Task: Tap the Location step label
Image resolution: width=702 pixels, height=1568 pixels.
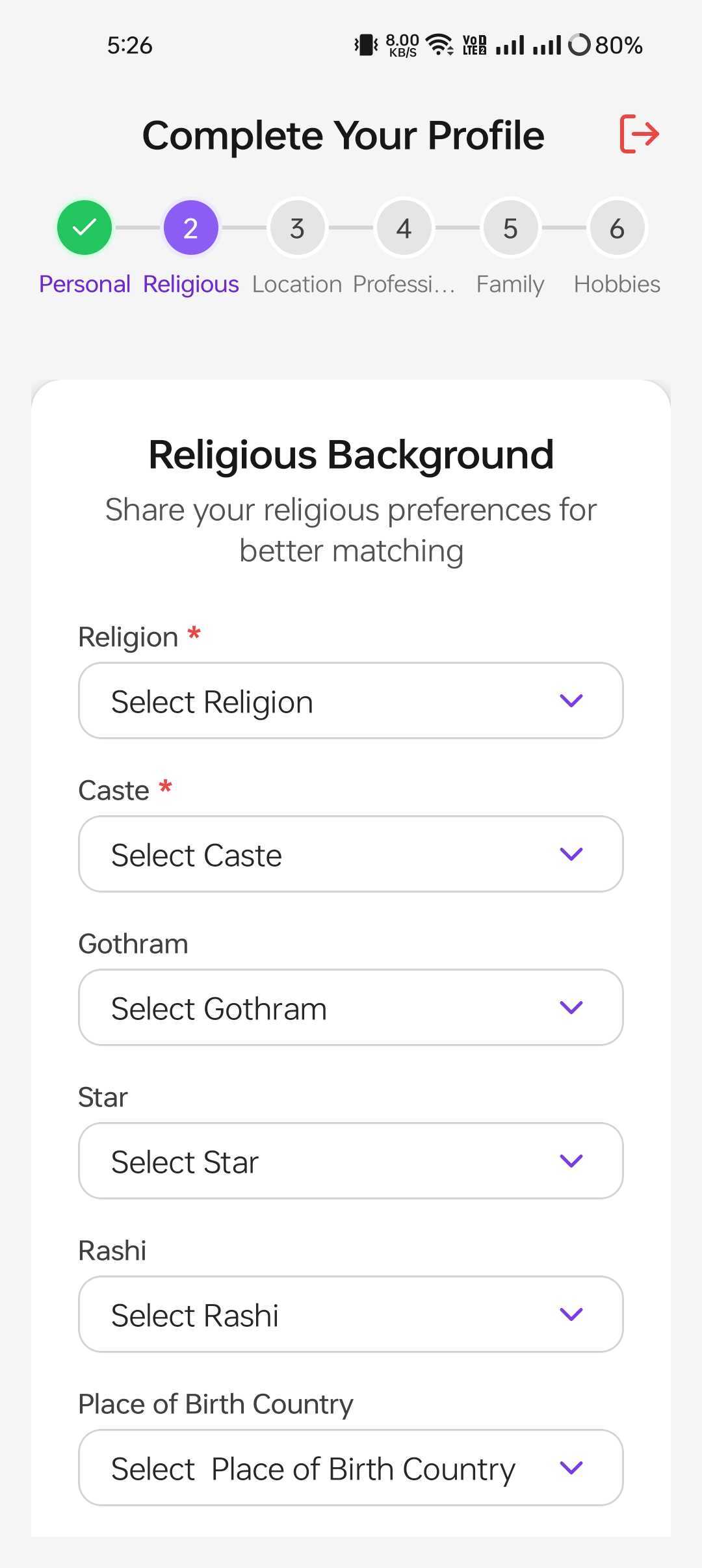Action: tap(297, 284)
